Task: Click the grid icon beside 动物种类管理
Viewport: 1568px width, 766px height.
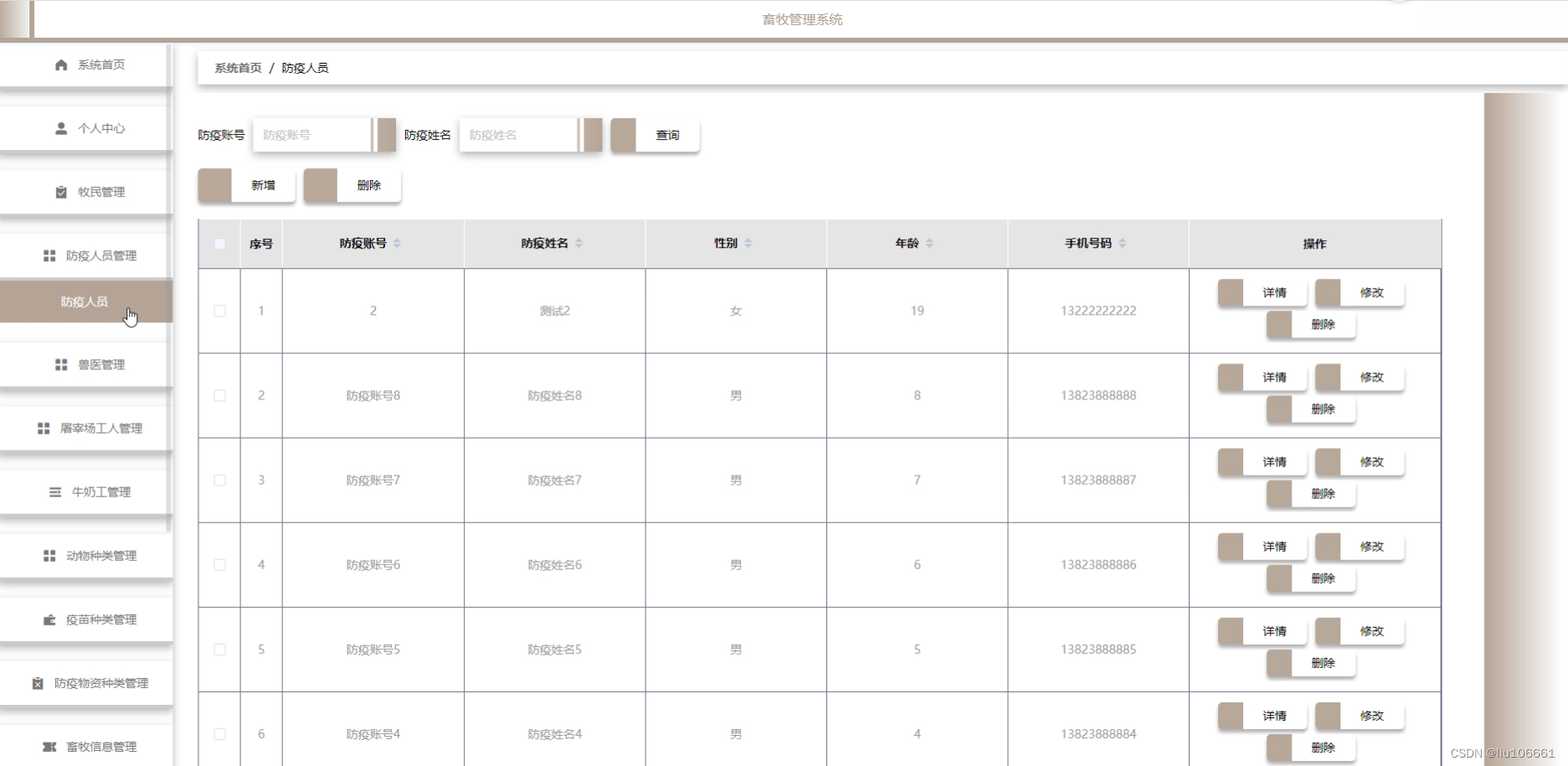Action: click(x=49, y=555)
